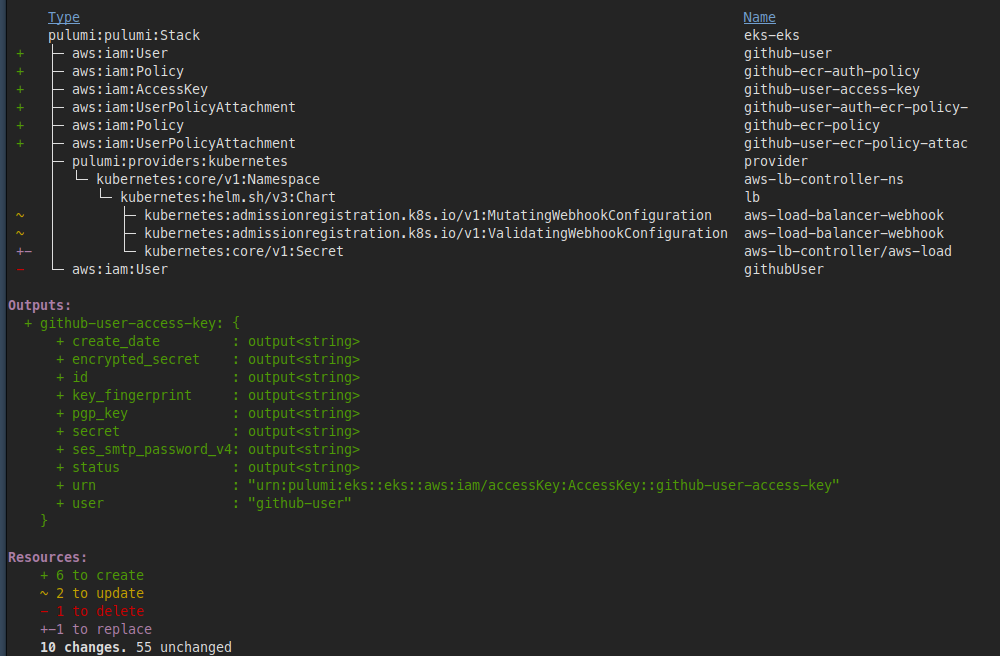Screen dimensions: 1000x656
Task: Click the key_fingerprint output key
Action: coord(131,395)
